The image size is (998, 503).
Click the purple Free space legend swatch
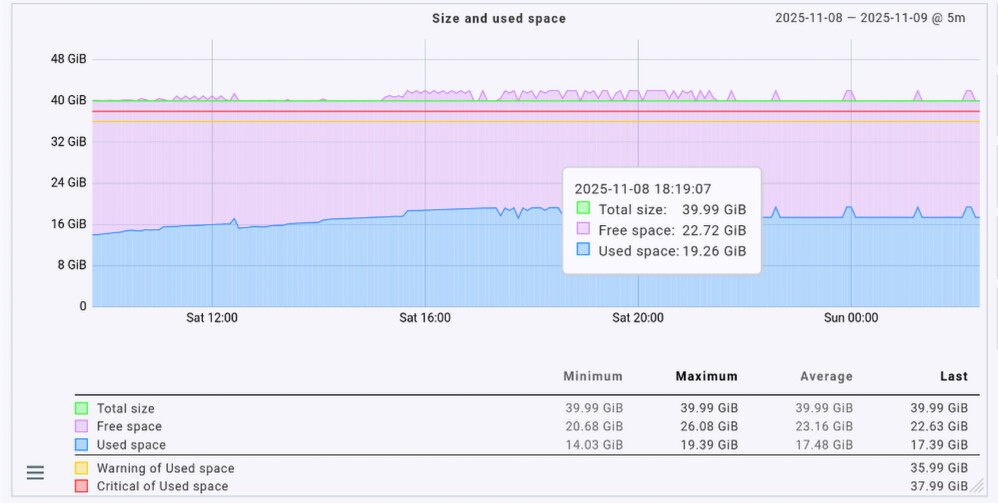click(x=81, y=426)
